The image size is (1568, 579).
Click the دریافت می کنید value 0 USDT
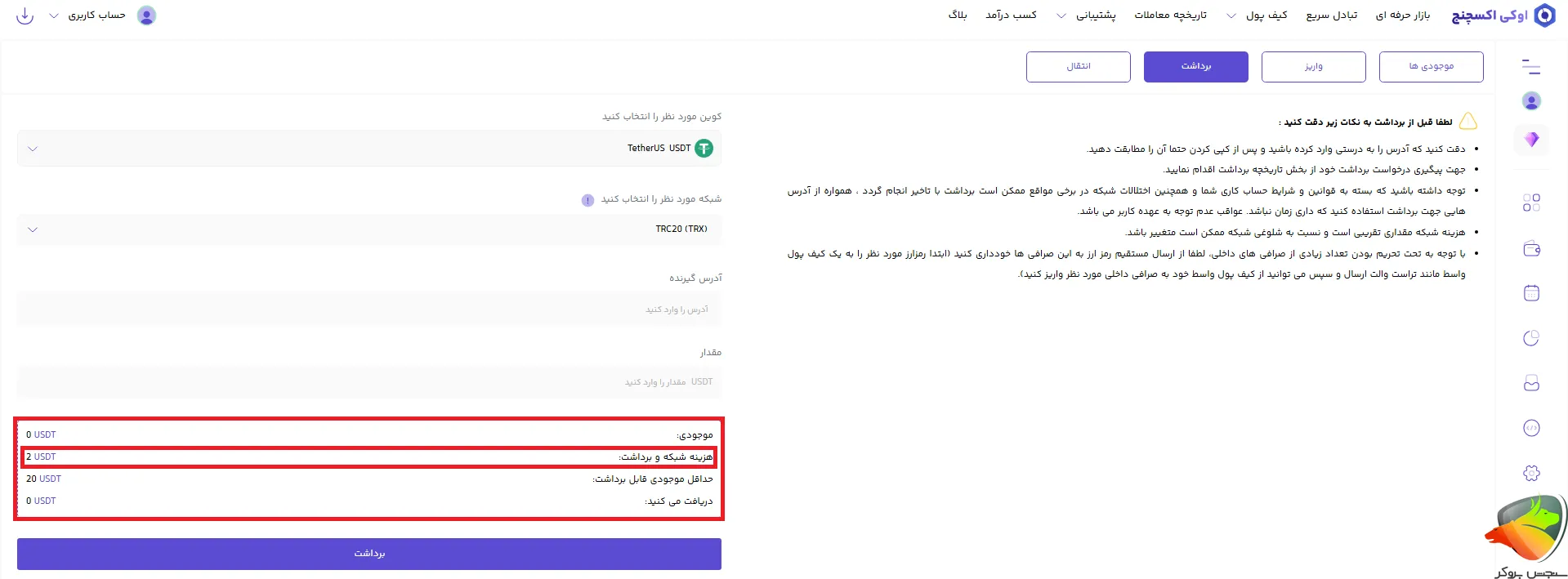pos(41,501)
